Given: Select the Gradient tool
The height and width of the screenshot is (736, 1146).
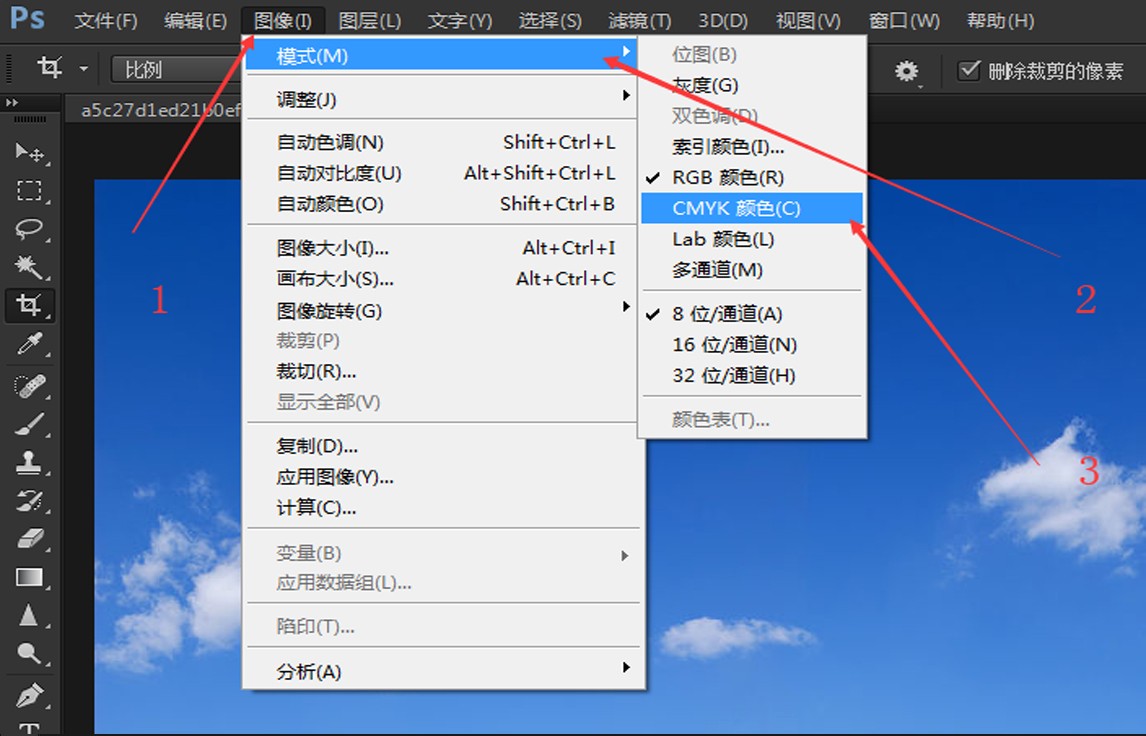Looking at the screenshot, I should (29, 577).
